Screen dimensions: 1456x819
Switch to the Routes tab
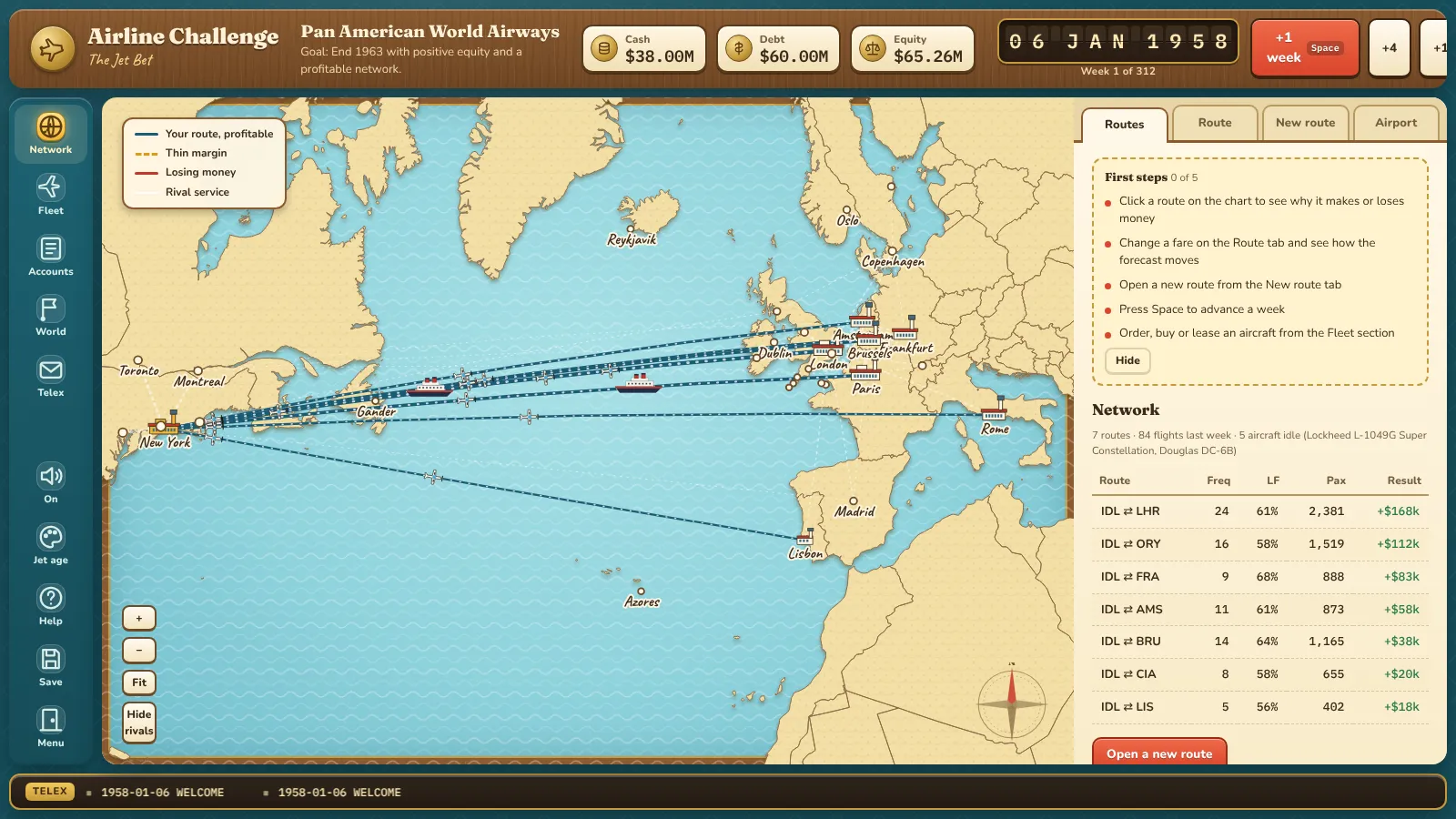click(x=1125, y=125)
